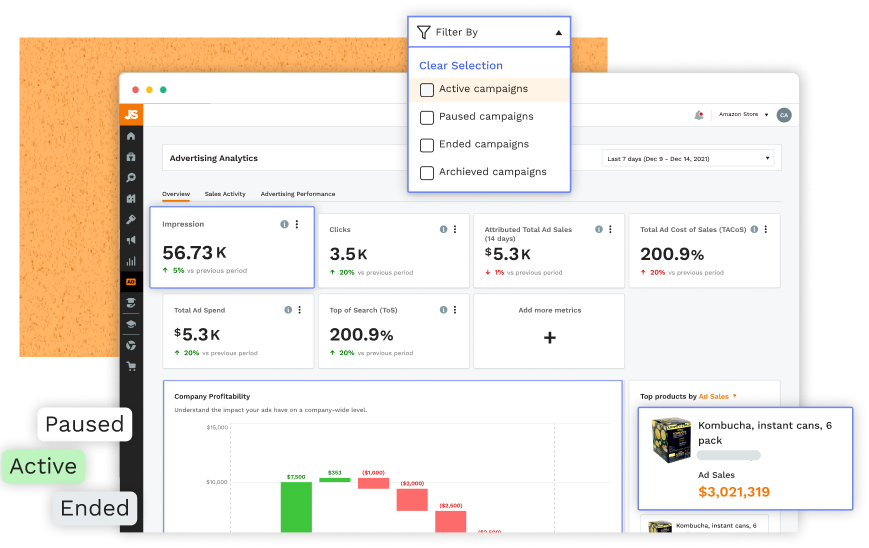
Task: Click the Paused status label
Action: coord(85,424)
